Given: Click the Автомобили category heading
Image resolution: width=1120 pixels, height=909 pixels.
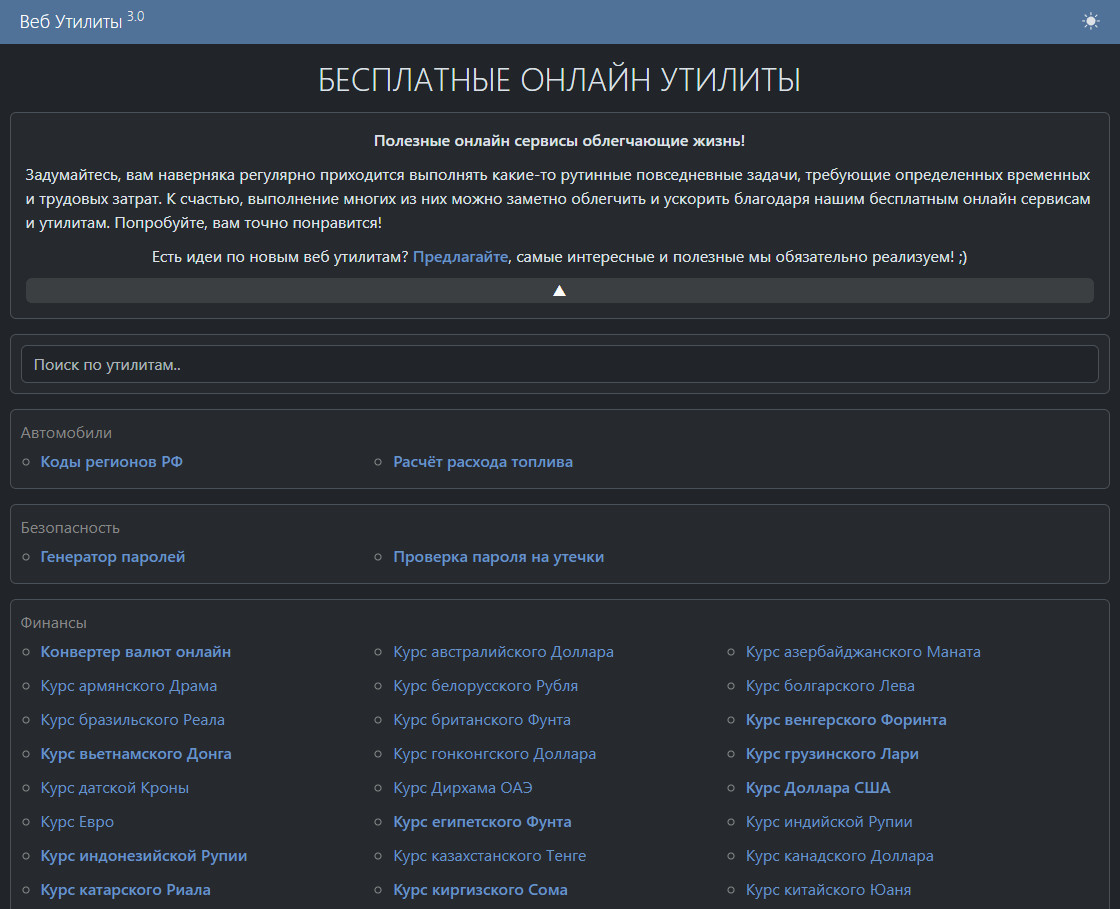Looking at the screenshot, I should [x=66, y=433].
